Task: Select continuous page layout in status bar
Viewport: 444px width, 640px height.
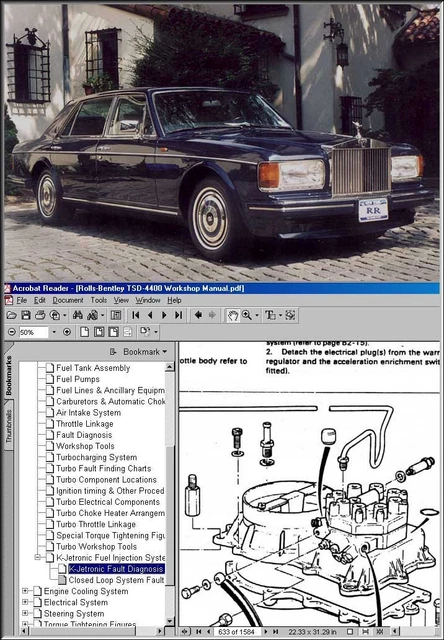Action: pyautogui.click(x=365, y=632)
